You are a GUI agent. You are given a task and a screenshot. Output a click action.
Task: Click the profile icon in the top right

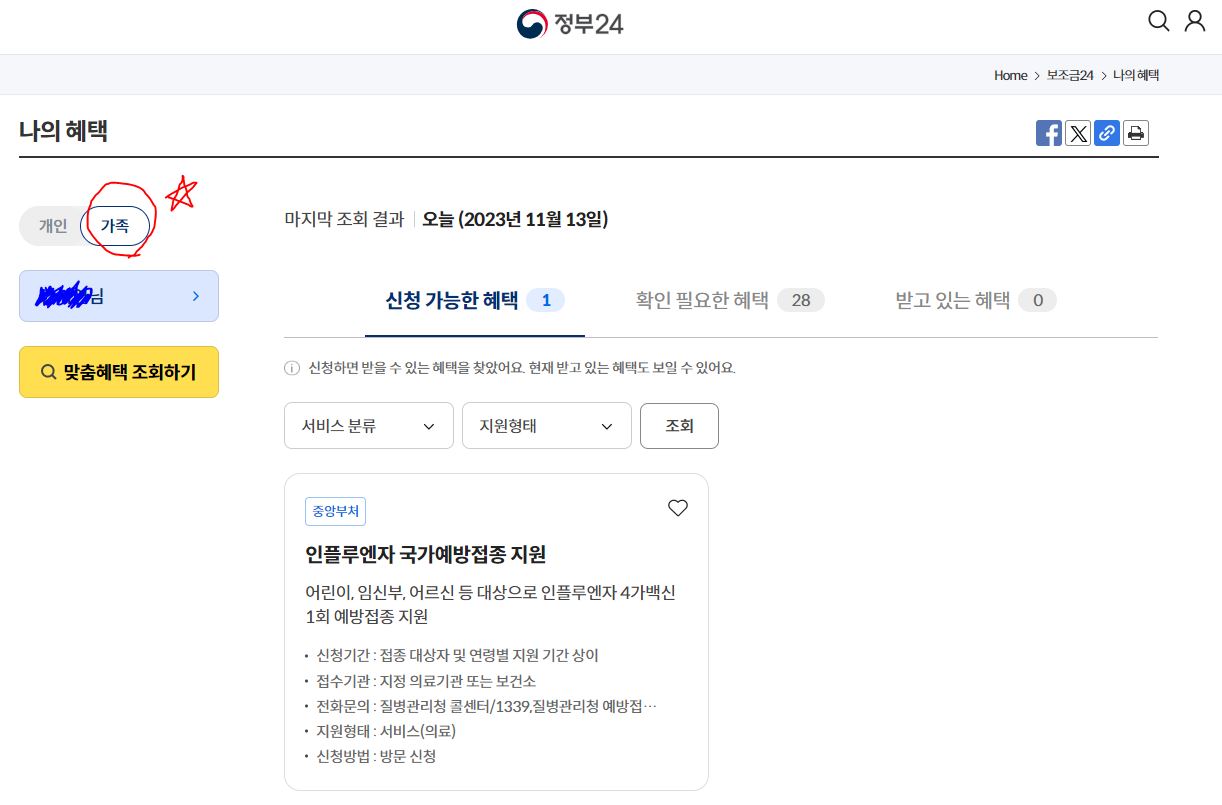[1195, 20]
